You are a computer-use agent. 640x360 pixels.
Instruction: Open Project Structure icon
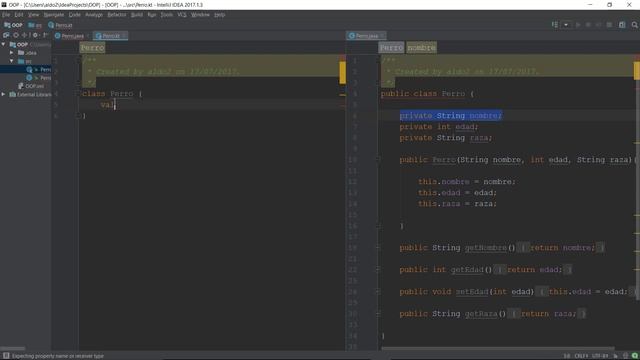(x=622, y=25)
